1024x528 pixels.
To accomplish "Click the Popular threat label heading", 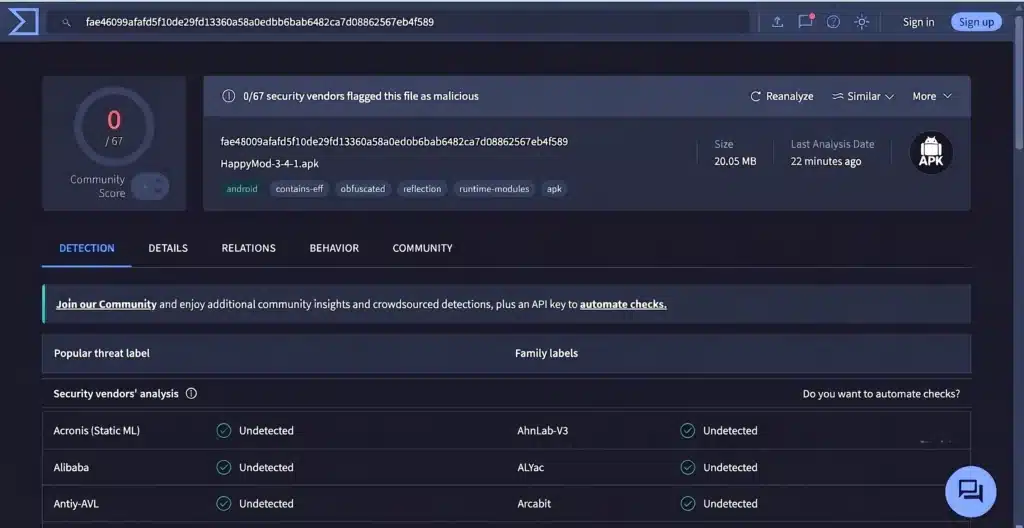I will pos(102,354).
